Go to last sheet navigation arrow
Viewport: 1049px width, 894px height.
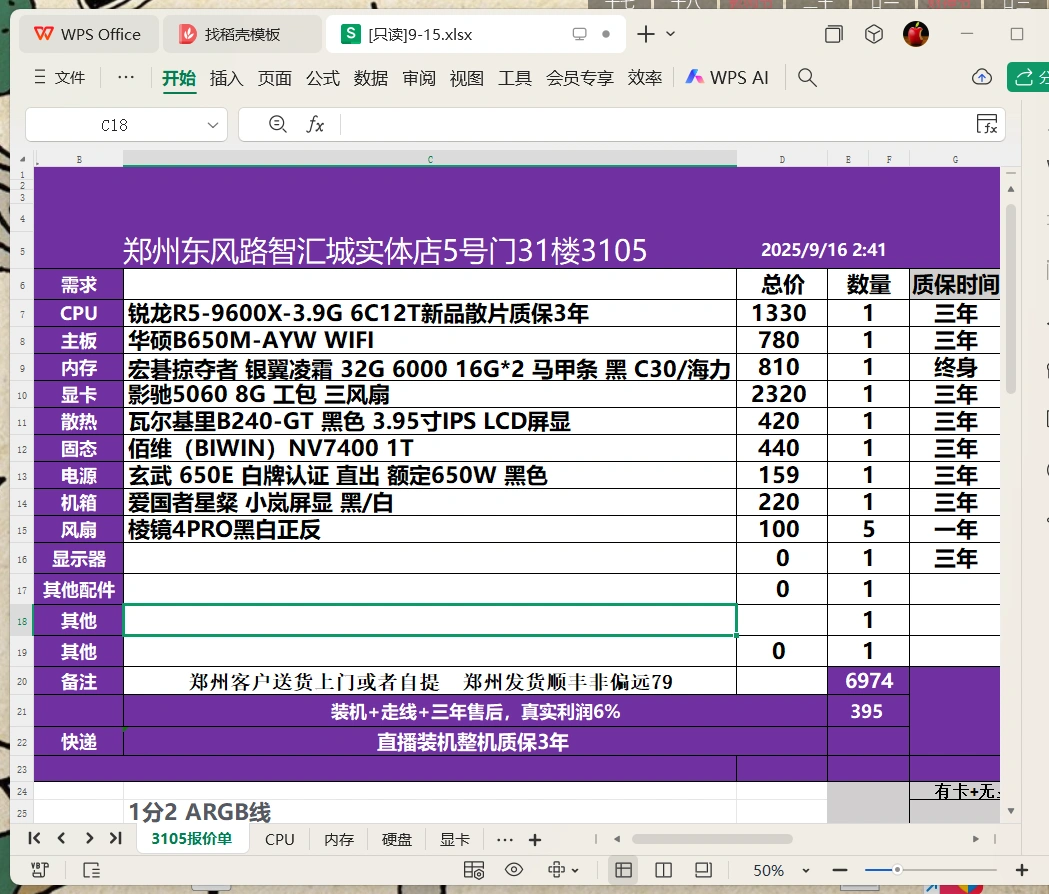click(x=116, y=838)
